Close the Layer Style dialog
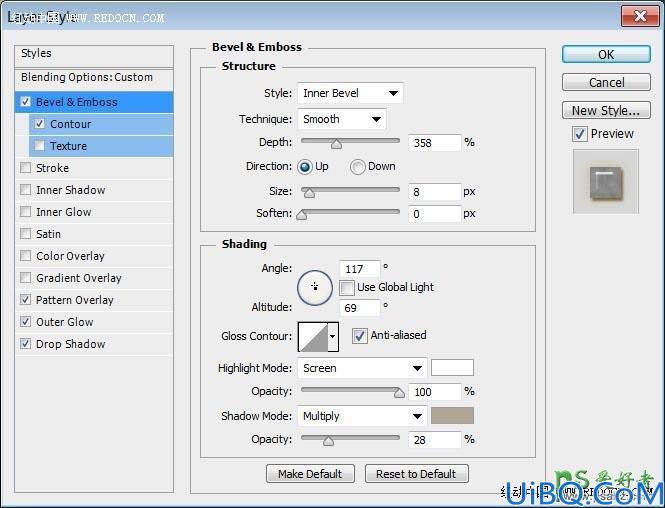 640,17
